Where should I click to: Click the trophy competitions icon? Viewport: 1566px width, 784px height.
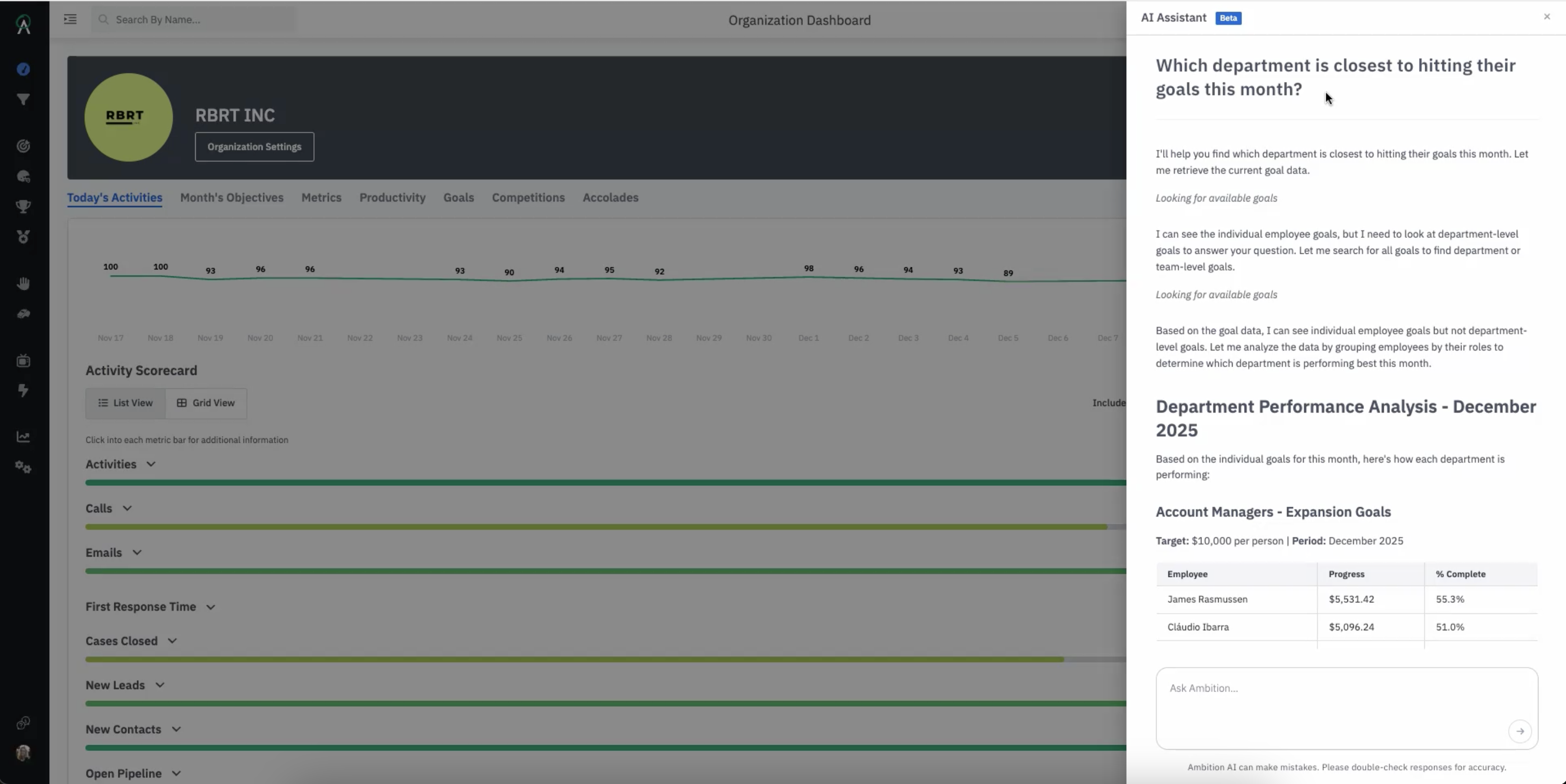pos(22,207)
